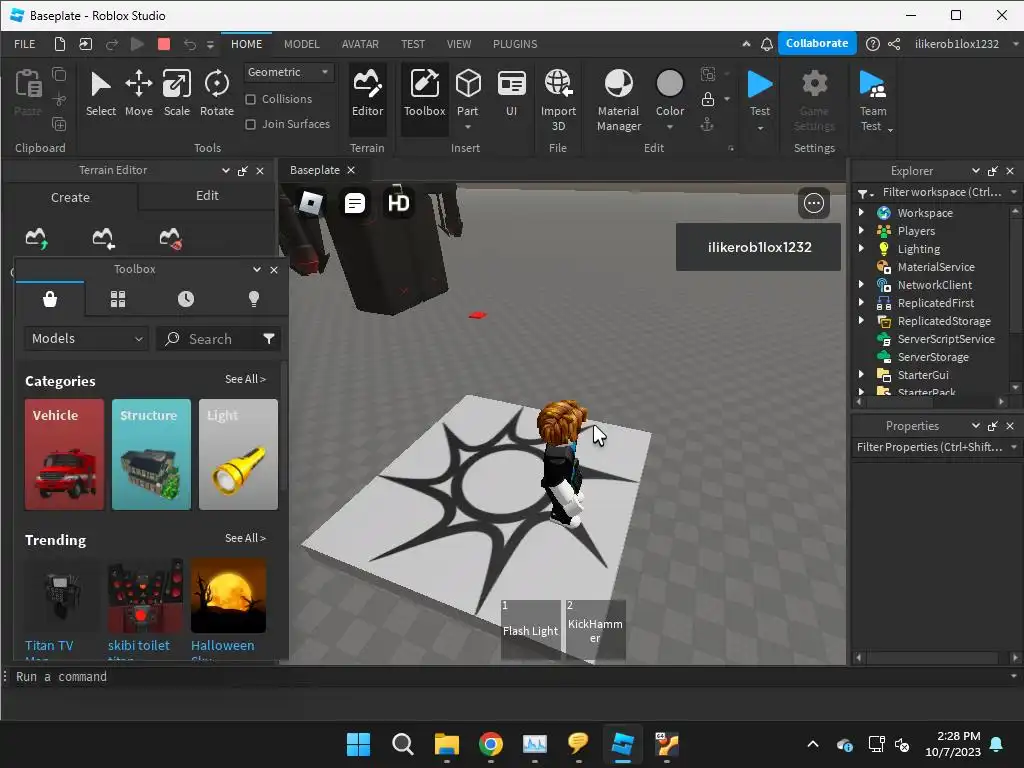The width and height of the screenshot is (1024, 768).
Task: Open Windows Start menu
Action: point(358,744)
